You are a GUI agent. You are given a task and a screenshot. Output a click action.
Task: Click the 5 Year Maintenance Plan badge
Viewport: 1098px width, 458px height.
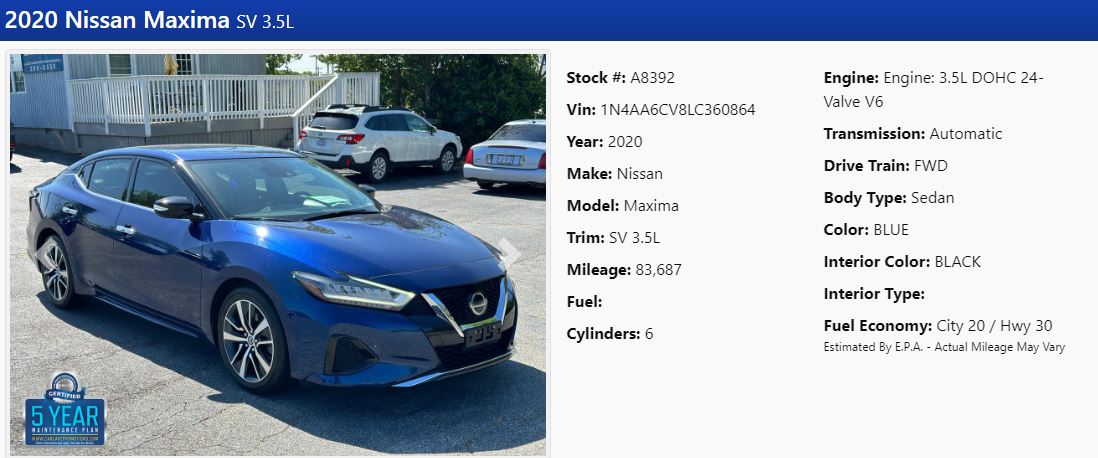pyautogui.click(x=65, y=409)
